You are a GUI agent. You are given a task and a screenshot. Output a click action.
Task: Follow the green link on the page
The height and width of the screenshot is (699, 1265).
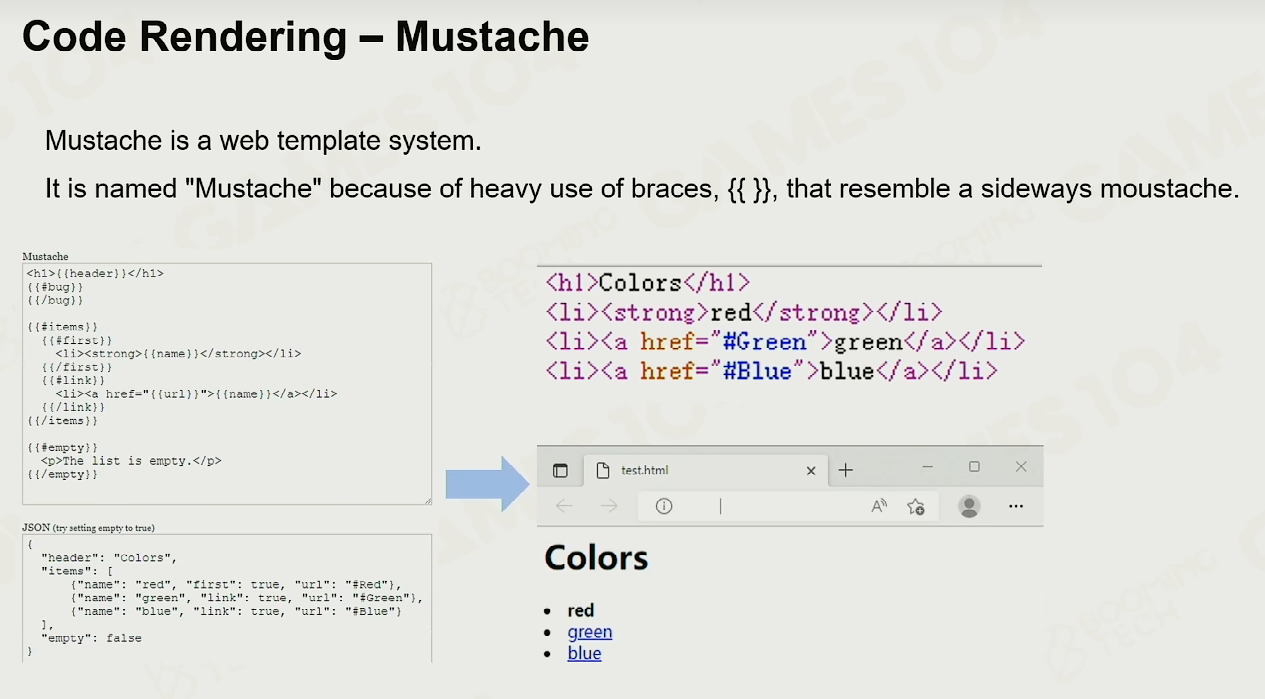pyautogui.click(x=590, y=632)
